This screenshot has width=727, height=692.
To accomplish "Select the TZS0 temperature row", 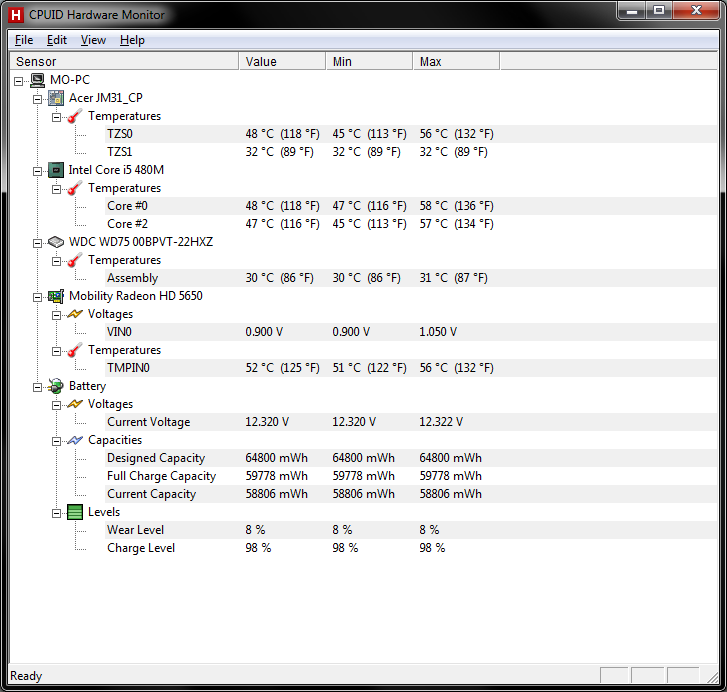I will (411, 134).
